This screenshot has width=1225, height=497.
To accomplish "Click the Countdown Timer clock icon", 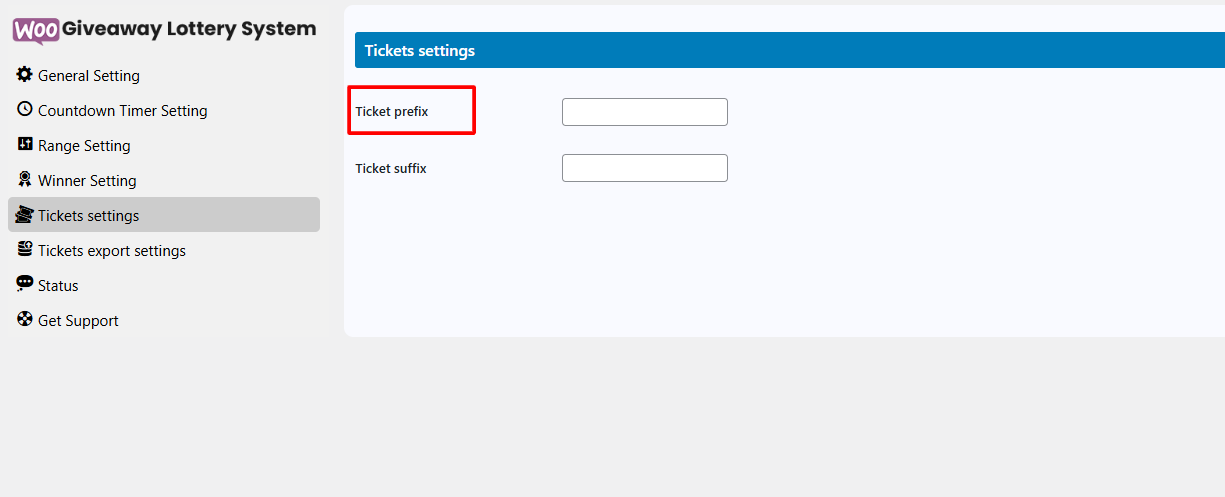I will pos(25,110).
